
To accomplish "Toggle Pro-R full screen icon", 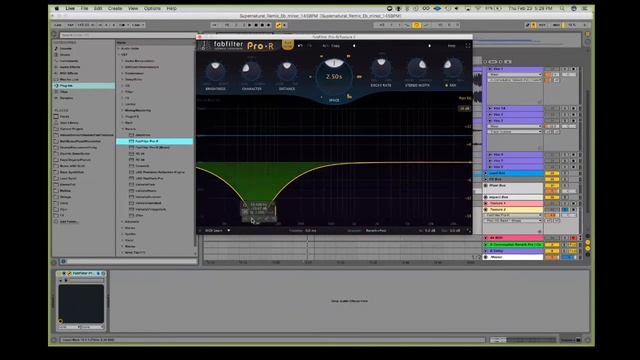I will click(468, 46).
